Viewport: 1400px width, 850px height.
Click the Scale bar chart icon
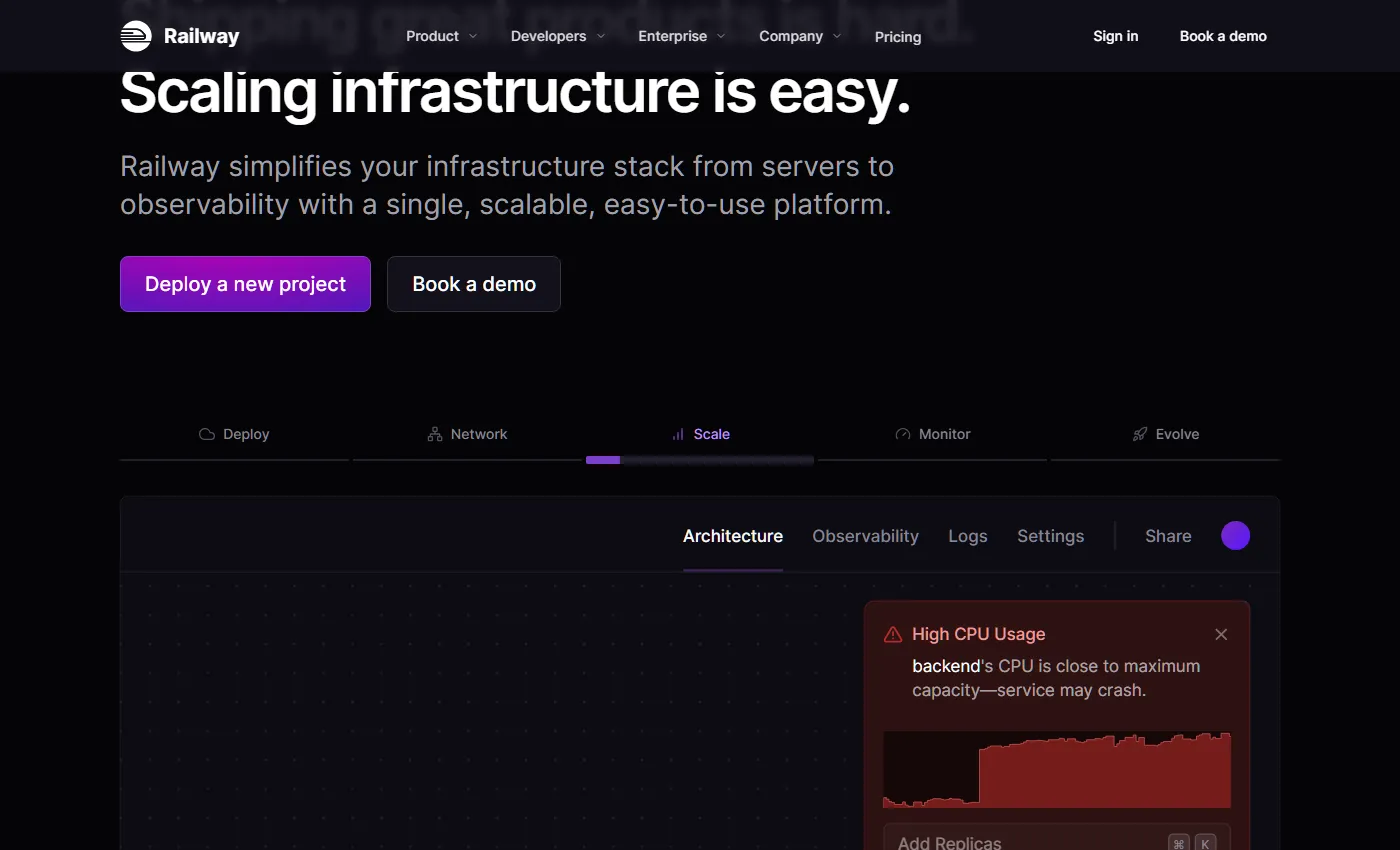(x=678, y=434)
